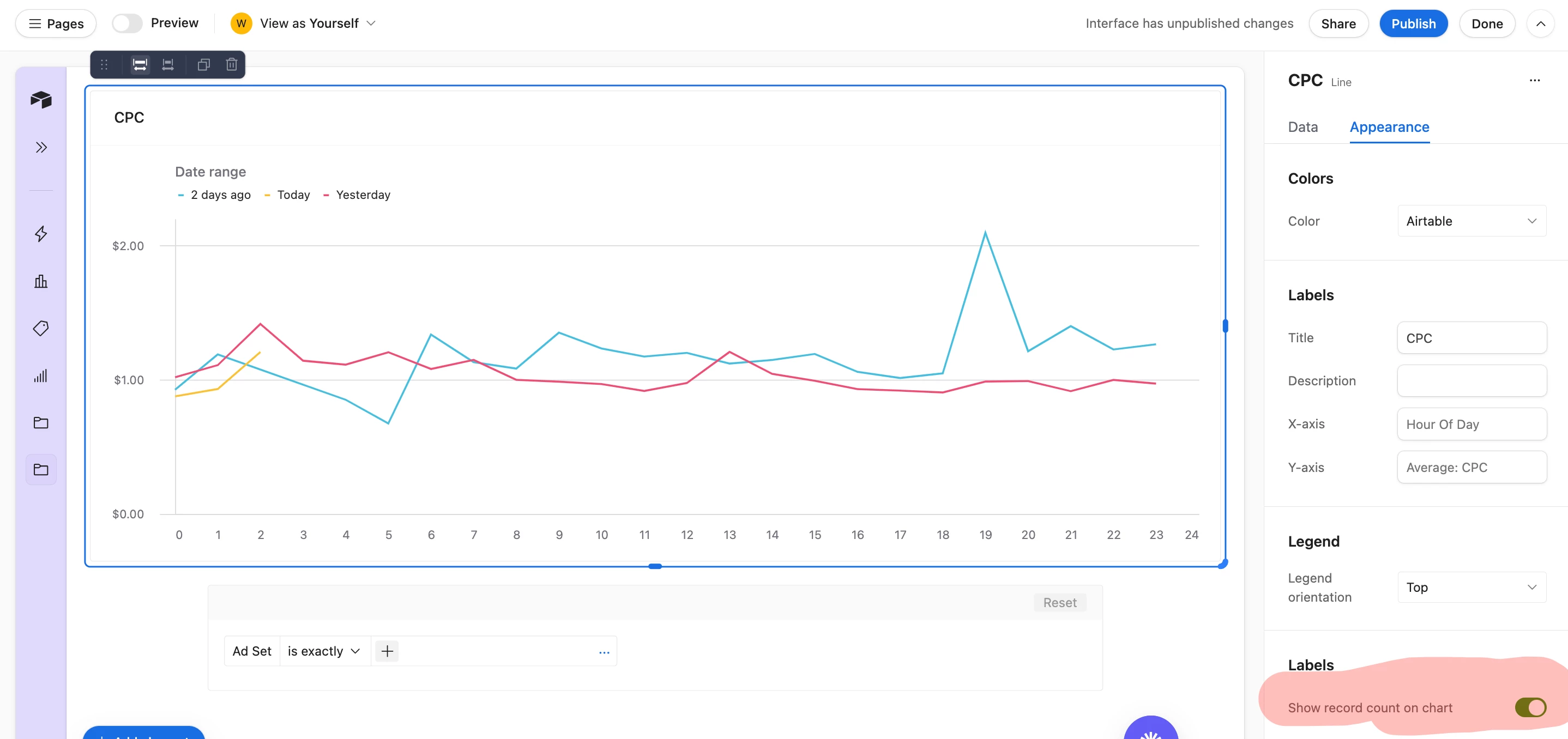Click the Airtable logo icon in sidebar
Viewport: 1568px width, 739px height.
[41, 99]
